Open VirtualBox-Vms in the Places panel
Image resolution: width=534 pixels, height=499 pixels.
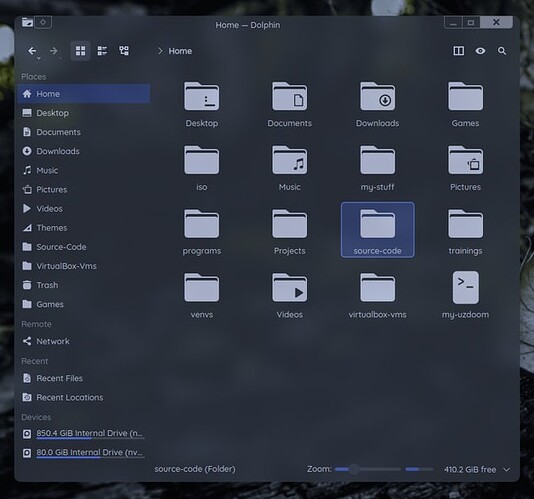point(84,266)
